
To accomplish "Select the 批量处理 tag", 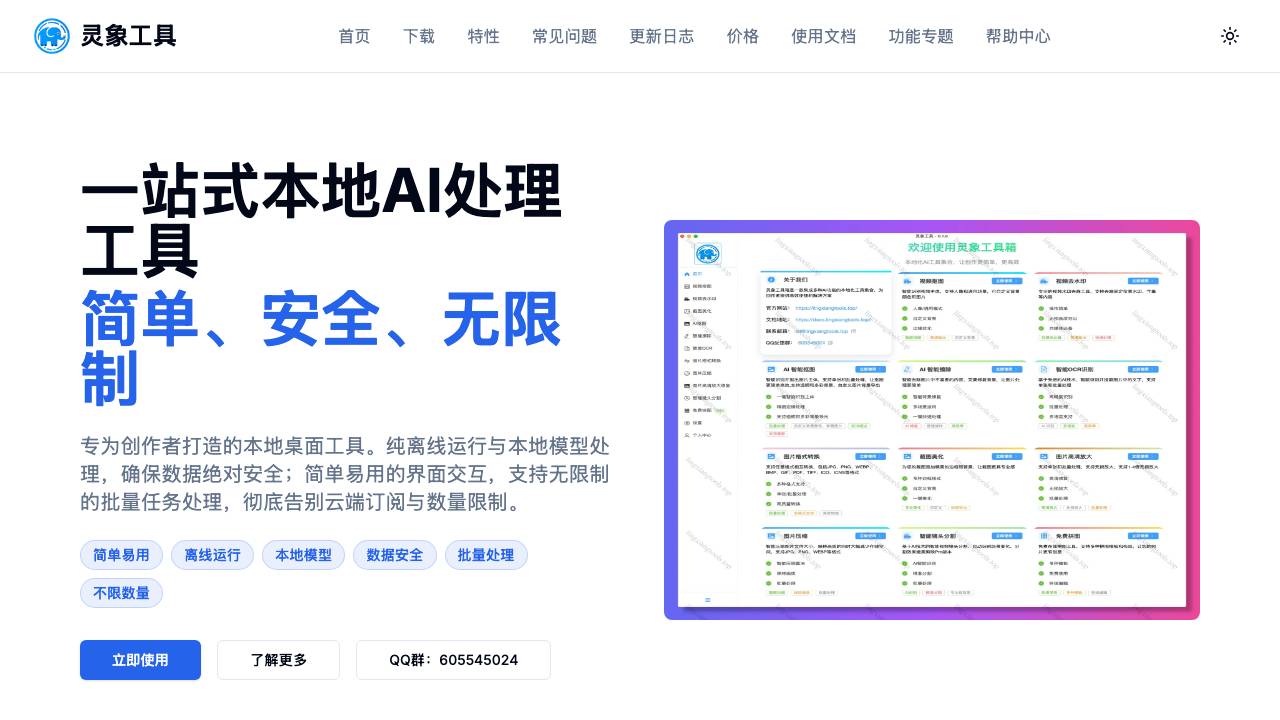I will point(486,555).
